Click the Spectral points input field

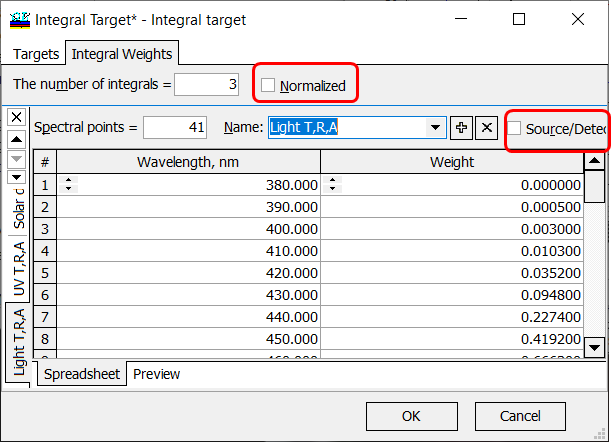coord(175,128)
